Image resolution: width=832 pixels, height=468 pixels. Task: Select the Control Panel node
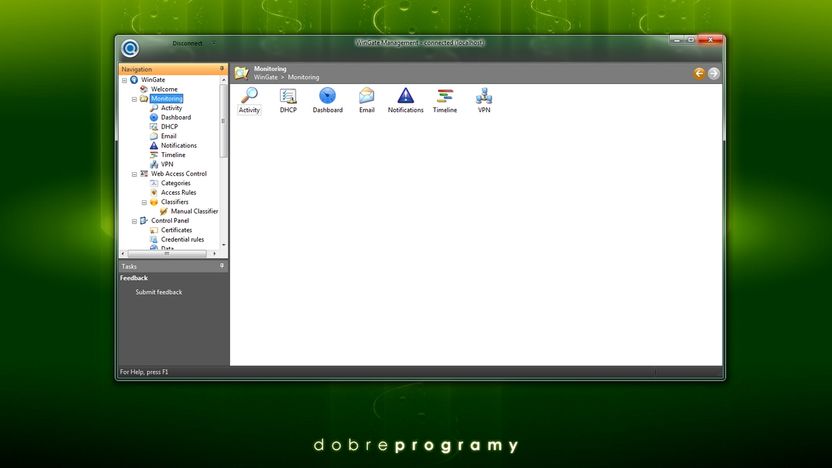(170, 221)
